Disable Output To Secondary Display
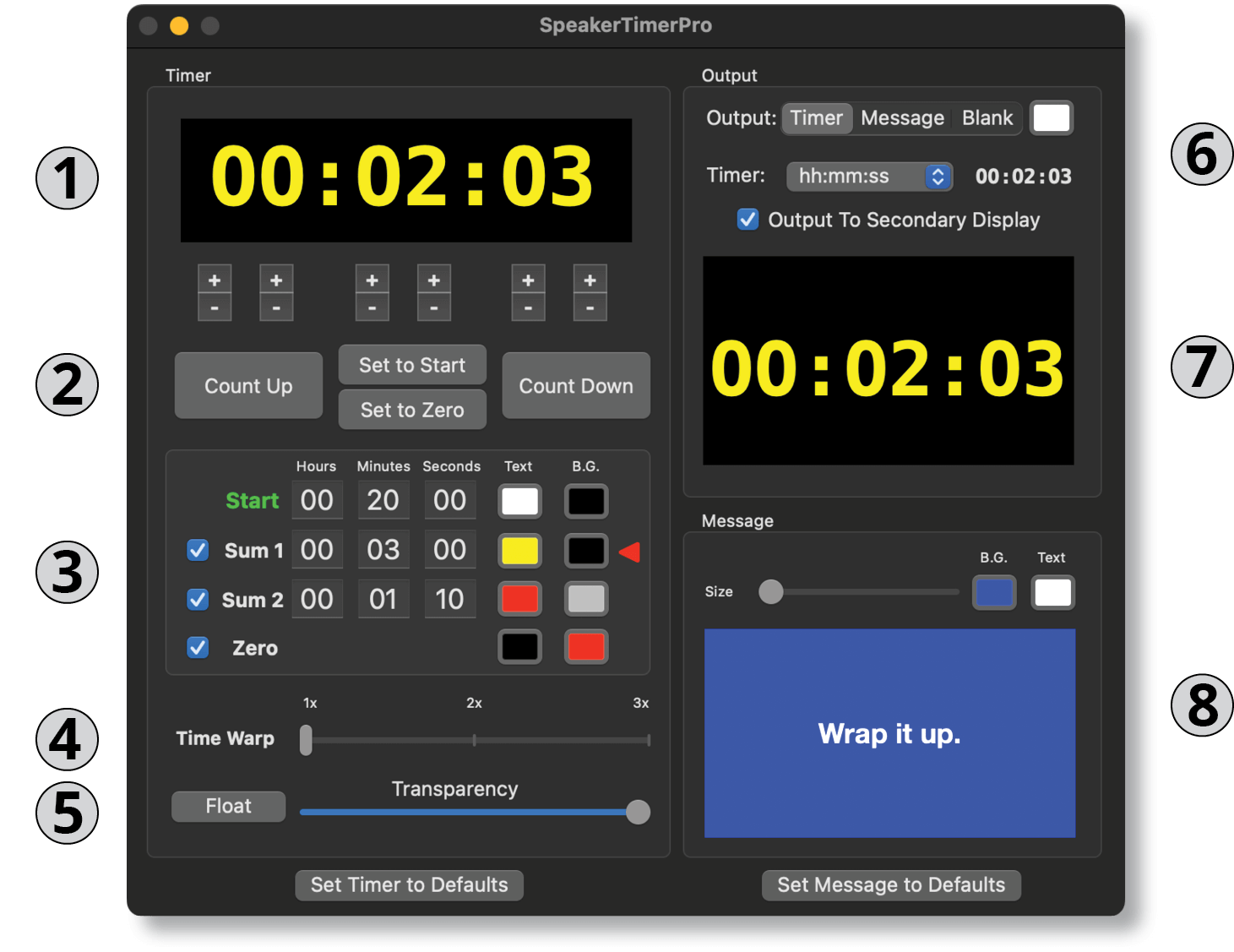1234x952 pixels. 747,220
